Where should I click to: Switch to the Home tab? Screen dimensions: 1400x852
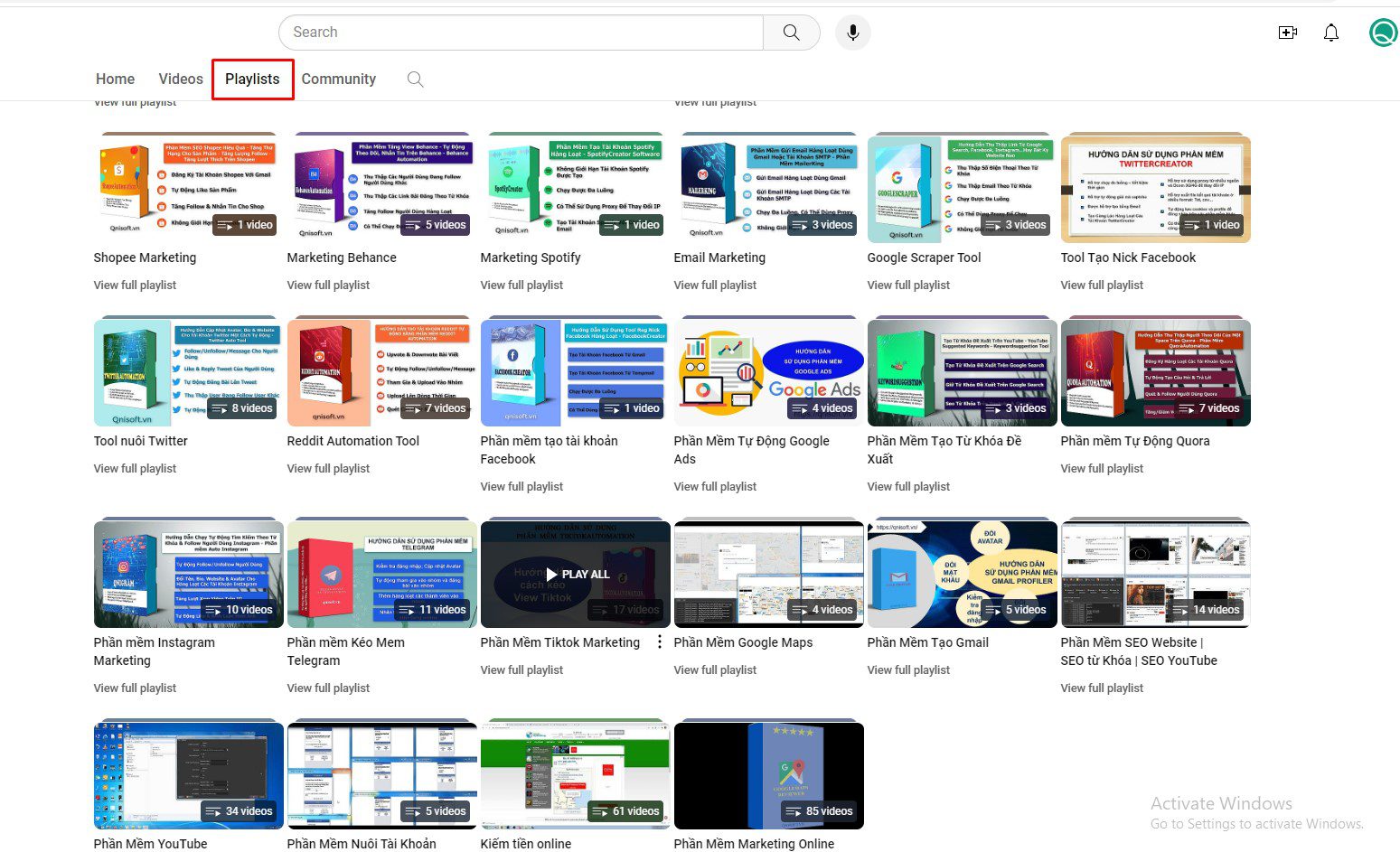(116, 80)
